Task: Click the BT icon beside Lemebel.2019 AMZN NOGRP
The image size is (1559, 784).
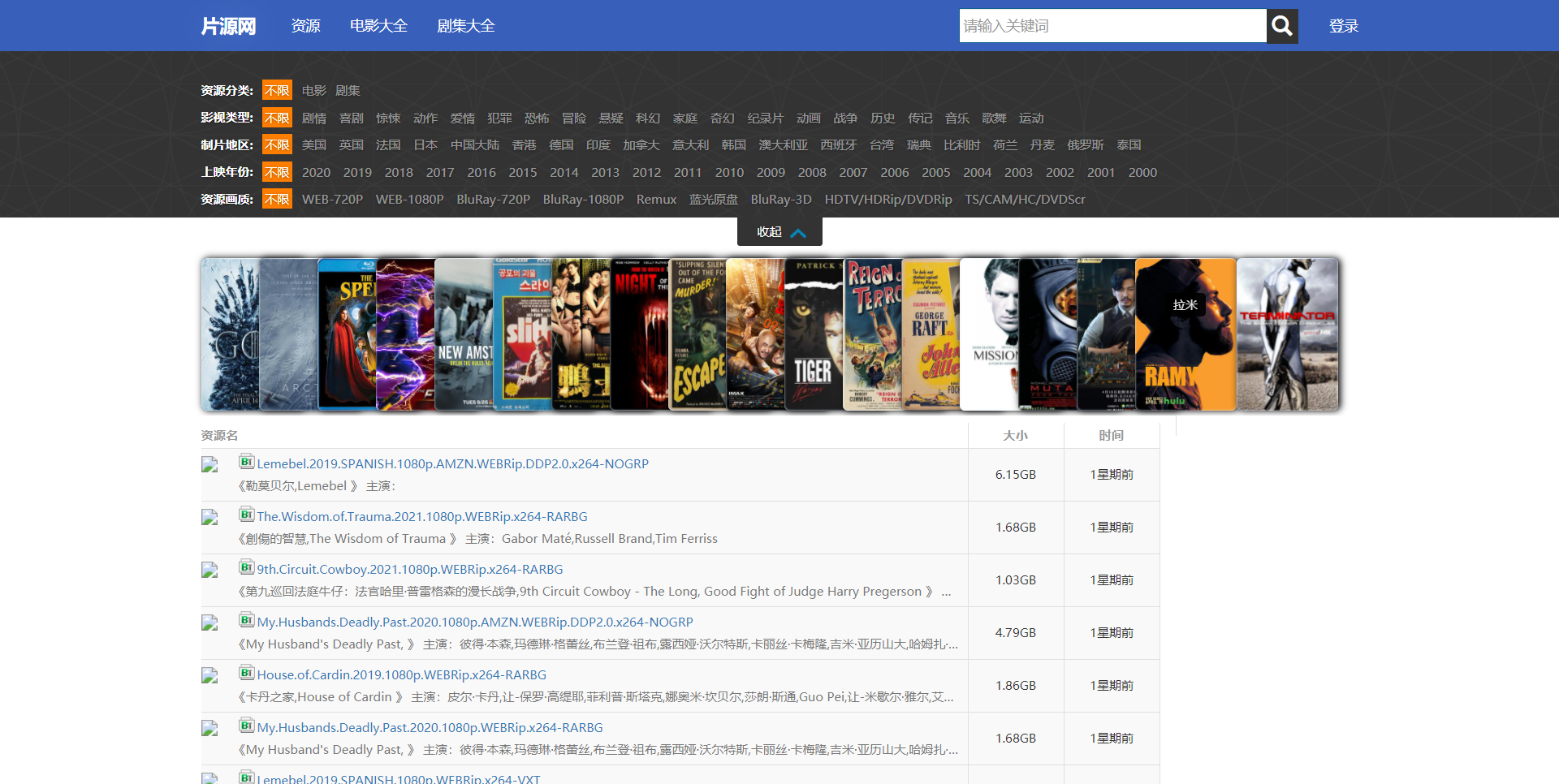Action: (x=247, y=462)
